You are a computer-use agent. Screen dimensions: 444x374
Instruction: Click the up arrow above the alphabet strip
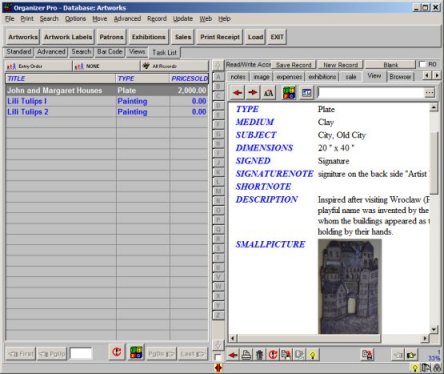point(218,65)
